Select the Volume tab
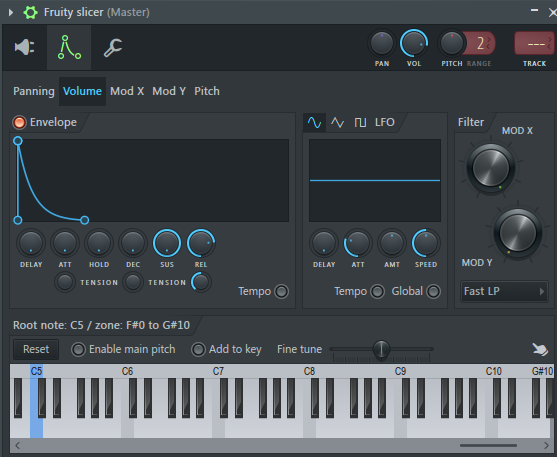The image size is (557, 457). 82,91
